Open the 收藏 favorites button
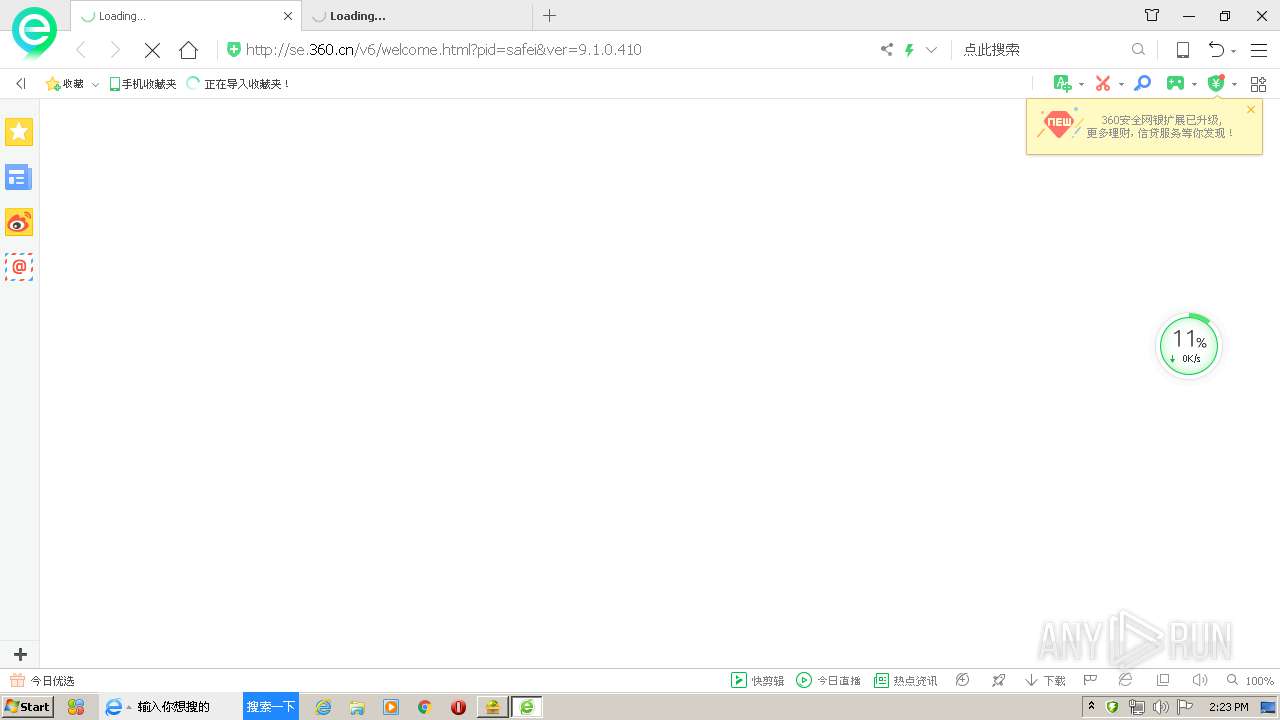 pos(65,84)
